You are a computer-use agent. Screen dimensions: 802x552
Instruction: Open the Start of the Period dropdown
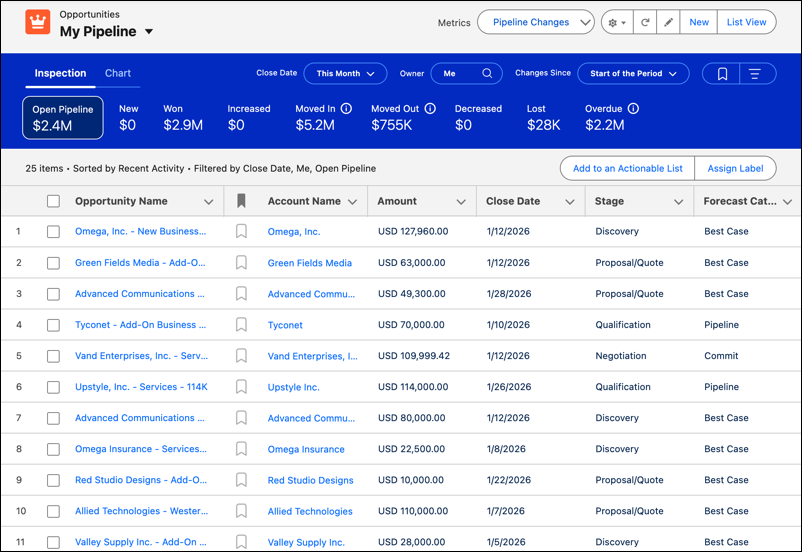633,74
